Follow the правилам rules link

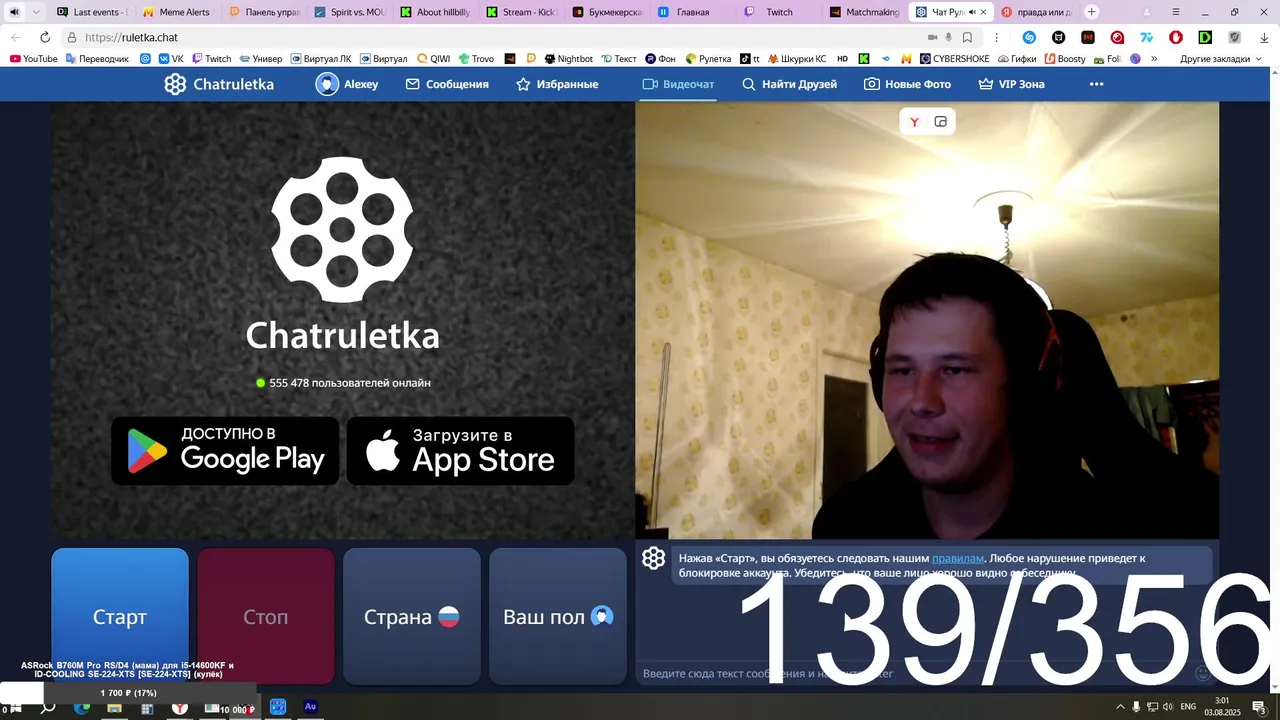pos(957,558)
